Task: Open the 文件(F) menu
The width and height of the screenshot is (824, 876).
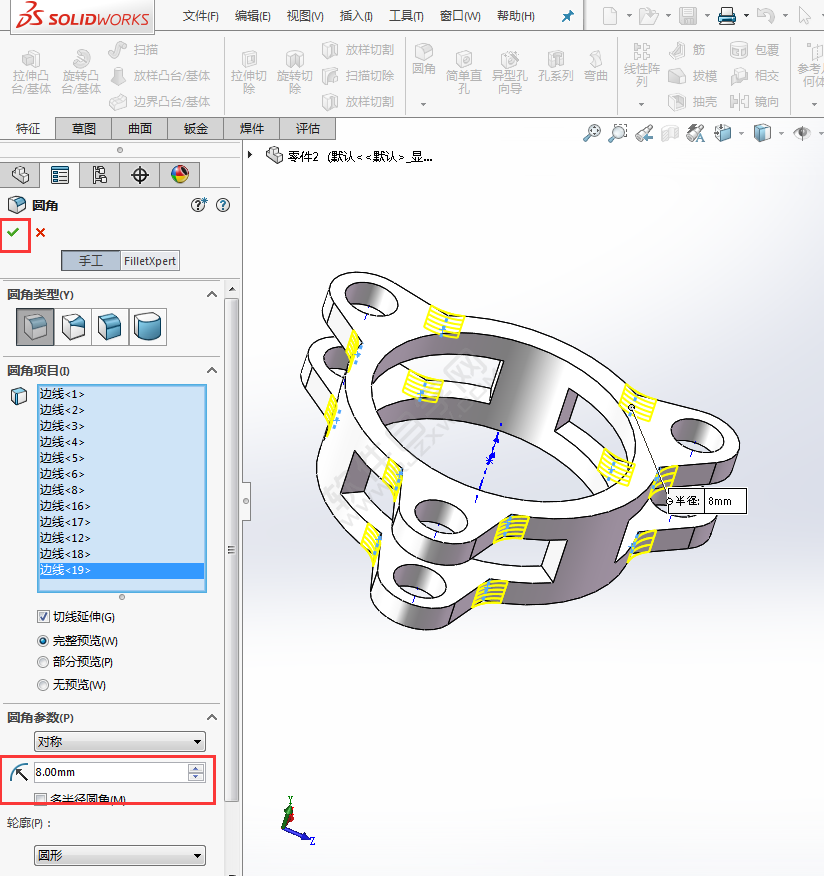Action: point(201,16)
